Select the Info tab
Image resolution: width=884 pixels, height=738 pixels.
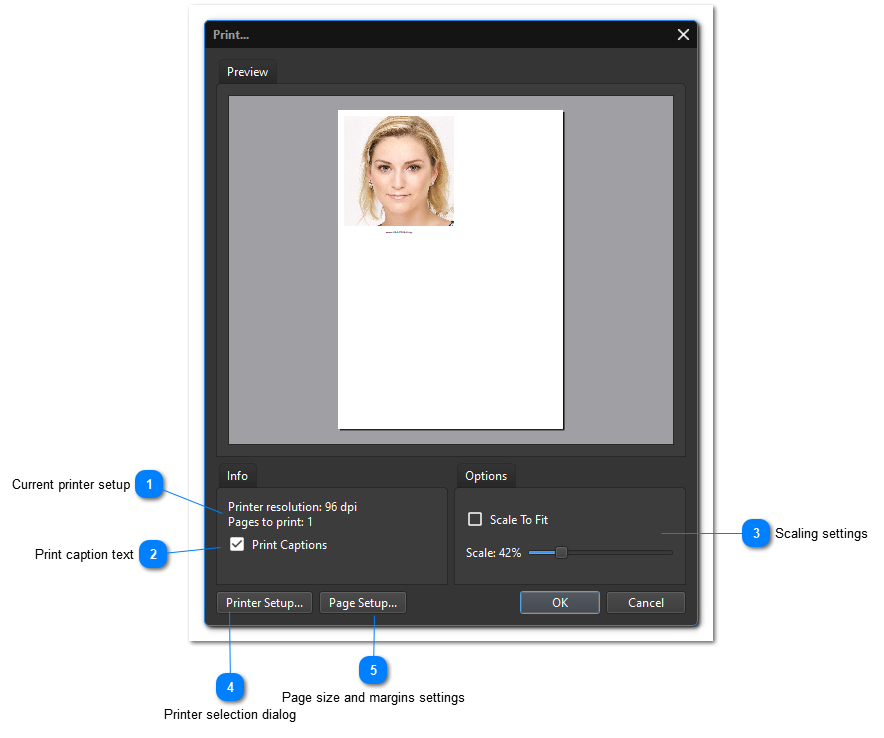tap(237, 476)
